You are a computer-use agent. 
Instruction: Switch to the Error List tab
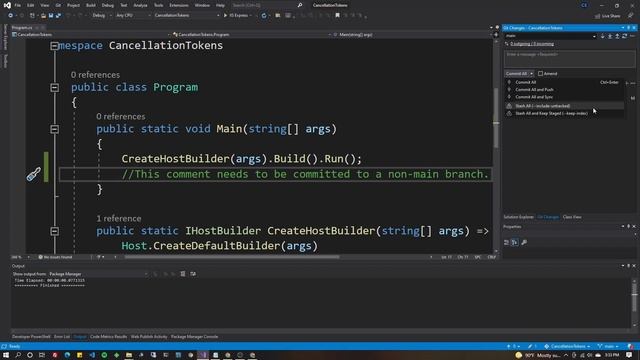pyautogui.click(x=62, y=337)
